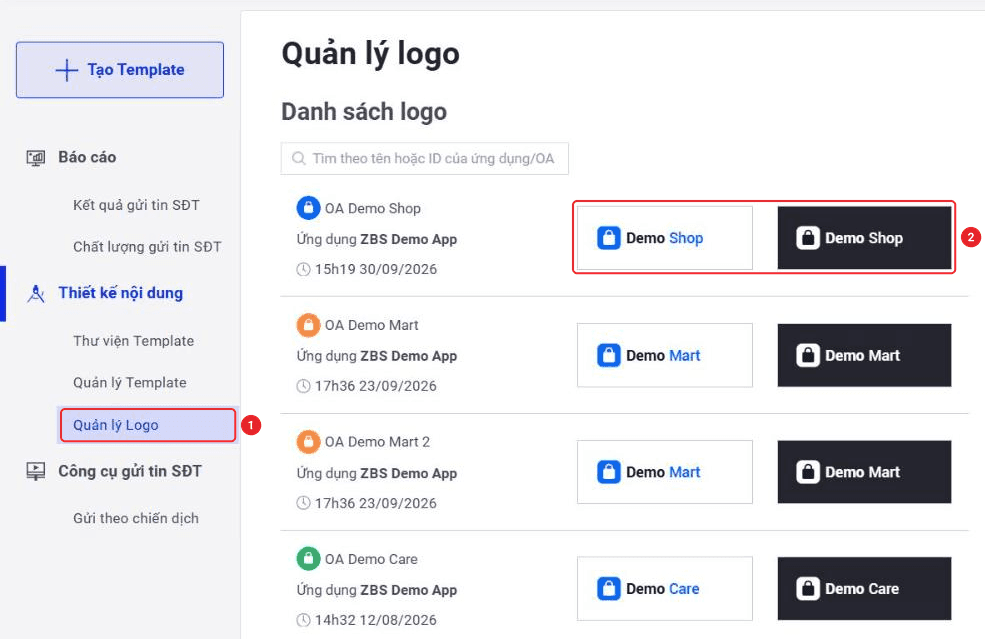Click timestamp 15h19 30/09/2026

click(x=376, y=270)
